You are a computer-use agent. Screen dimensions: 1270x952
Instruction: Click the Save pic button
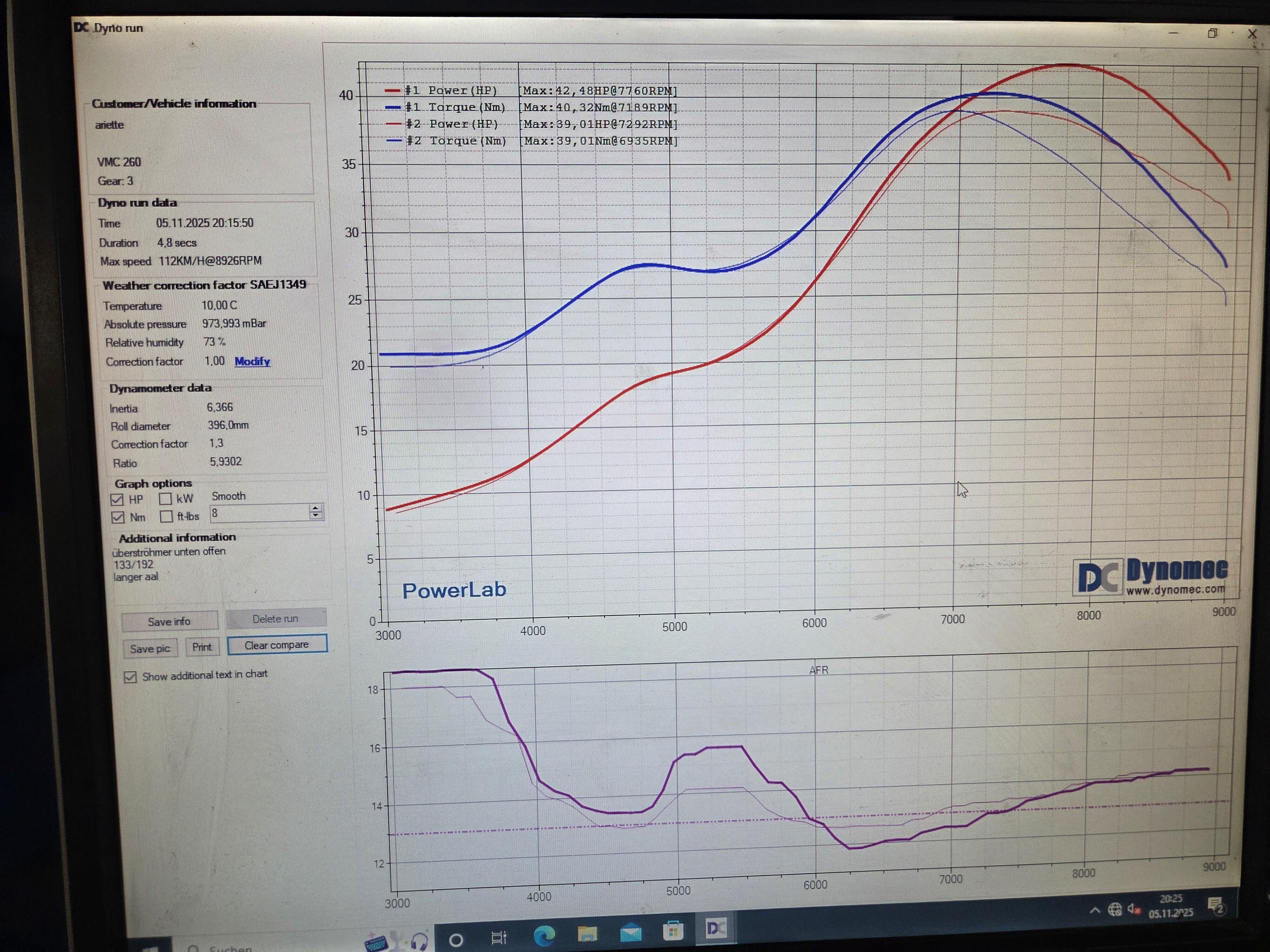(x=150, y=649)
